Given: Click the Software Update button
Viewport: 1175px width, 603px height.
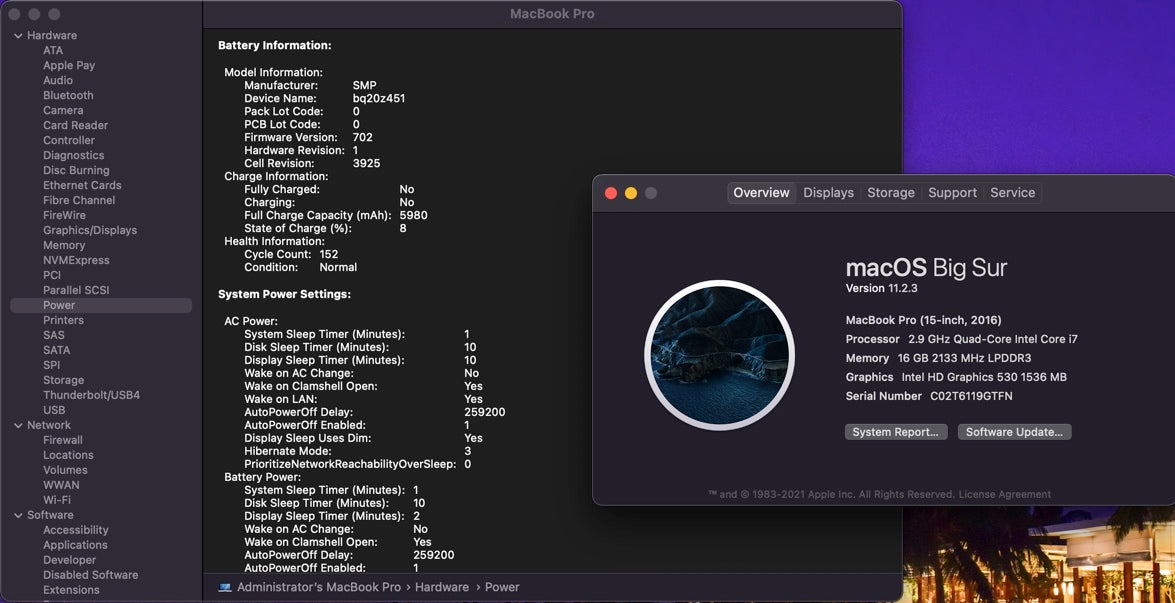Looking at the screenshot, I should point(1014,432).
